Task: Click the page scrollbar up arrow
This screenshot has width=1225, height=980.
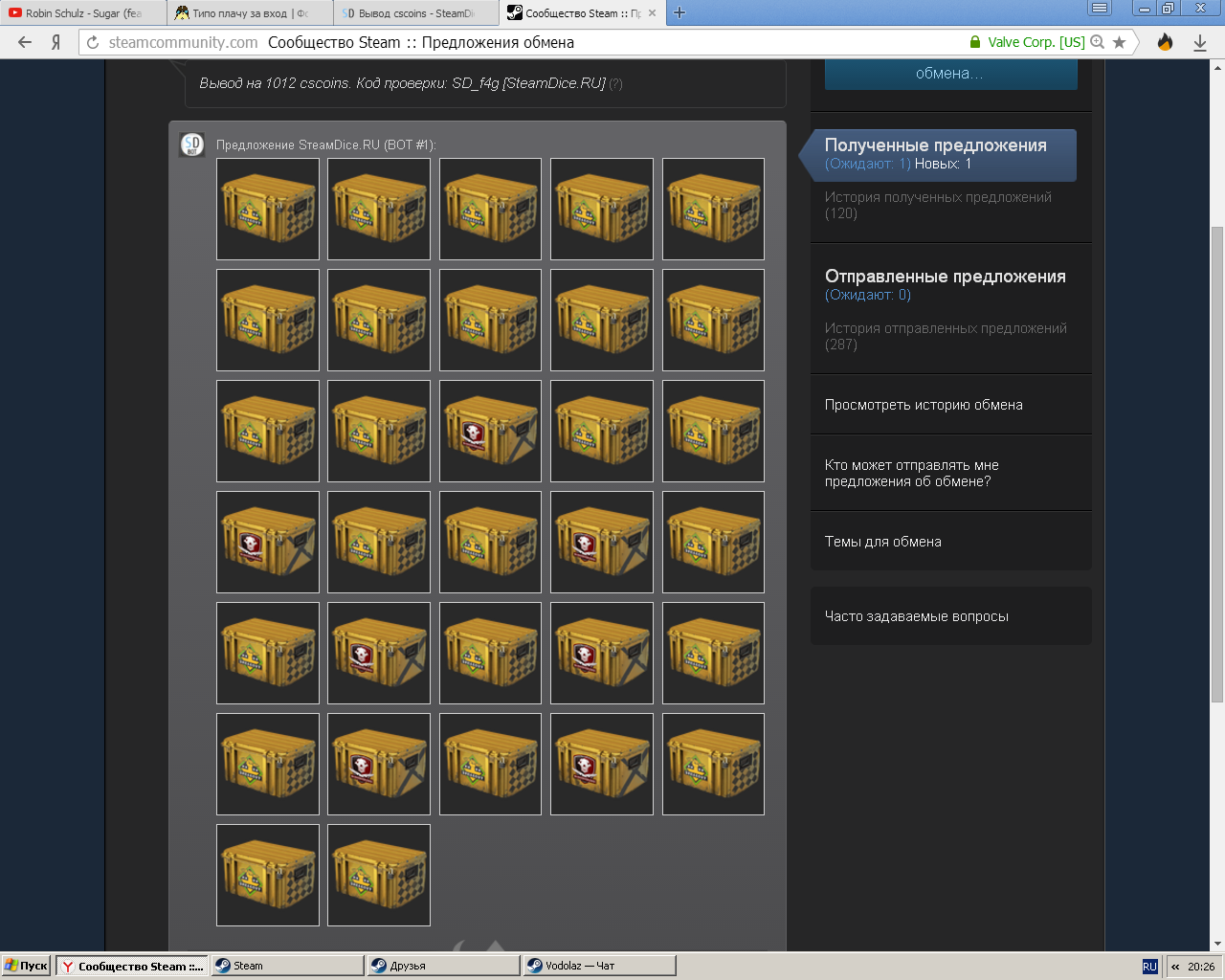Action: click(x=1217, y=67)
